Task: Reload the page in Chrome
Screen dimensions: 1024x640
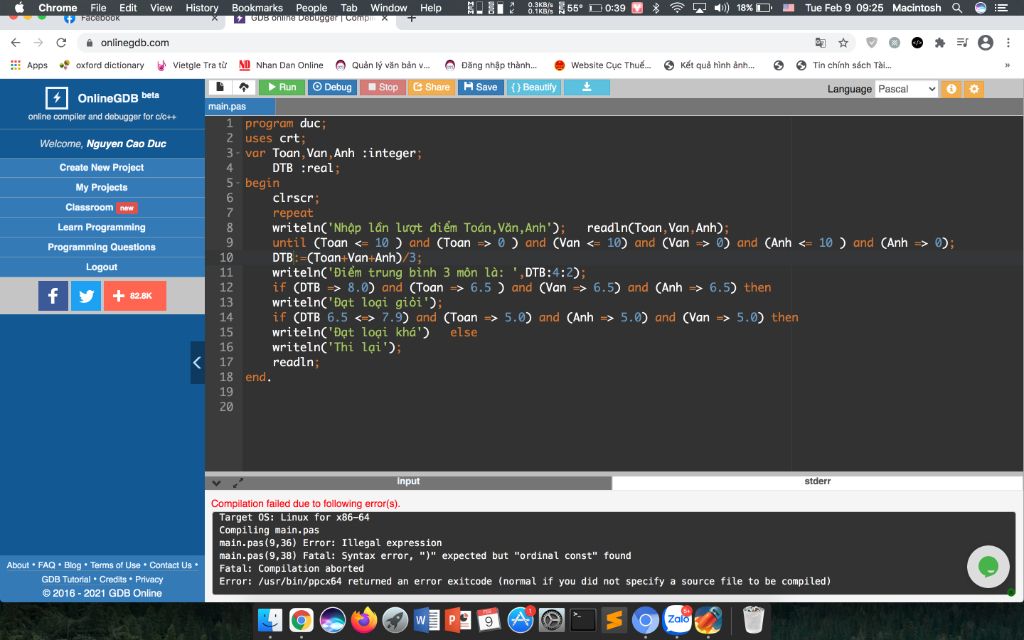Action: 61,42
